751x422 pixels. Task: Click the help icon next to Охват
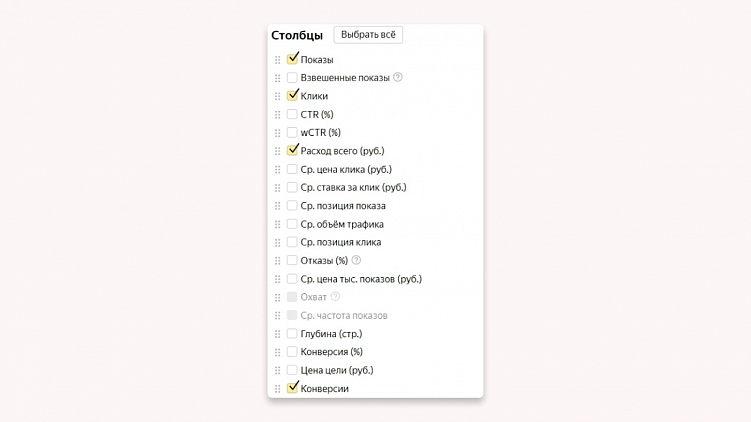(x=336, y=297)
